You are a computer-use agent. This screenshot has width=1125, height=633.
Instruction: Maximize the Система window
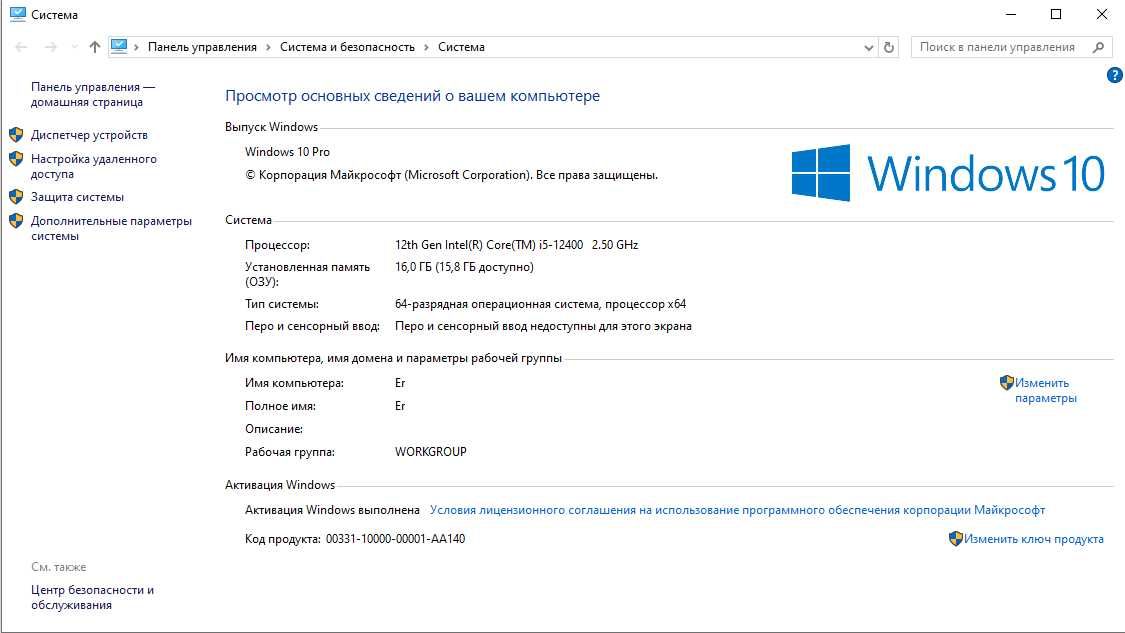(1056, 14)
